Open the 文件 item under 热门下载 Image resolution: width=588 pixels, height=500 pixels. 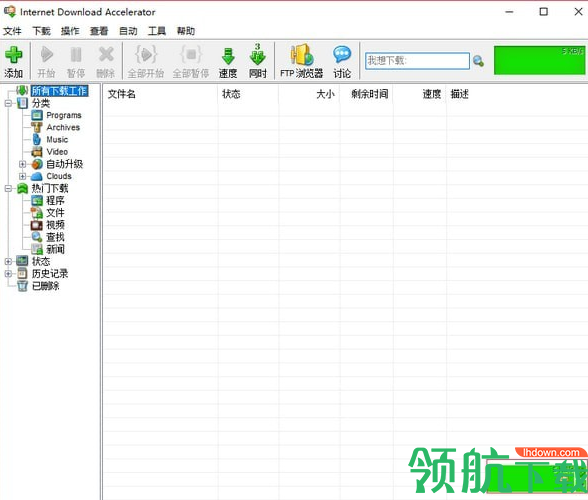pos(55,213)
